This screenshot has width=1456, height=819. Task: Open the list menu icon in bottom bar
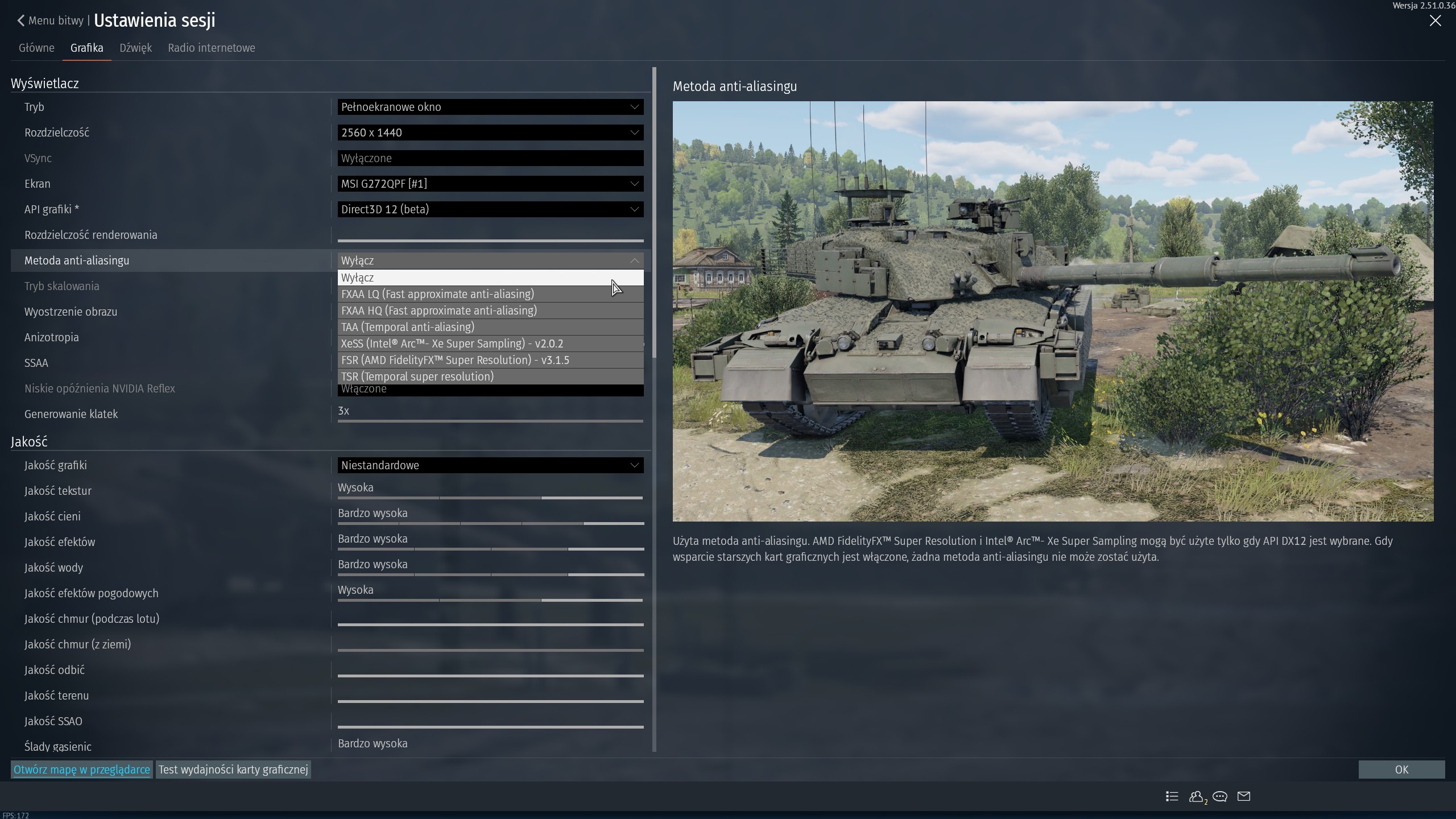pos(1172,796)
